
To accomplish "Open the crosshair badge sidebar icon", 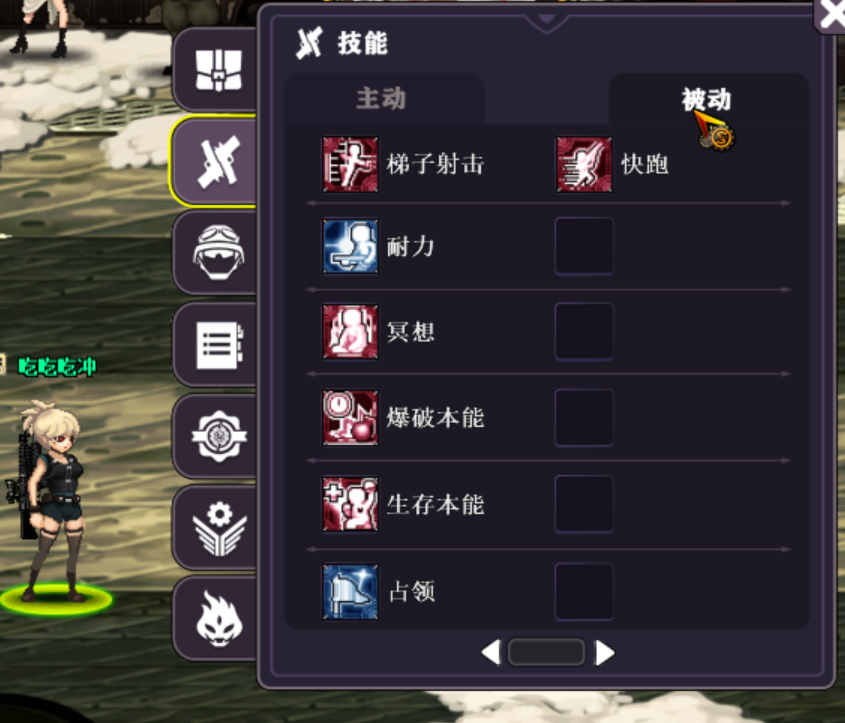I will click(218, 435).
